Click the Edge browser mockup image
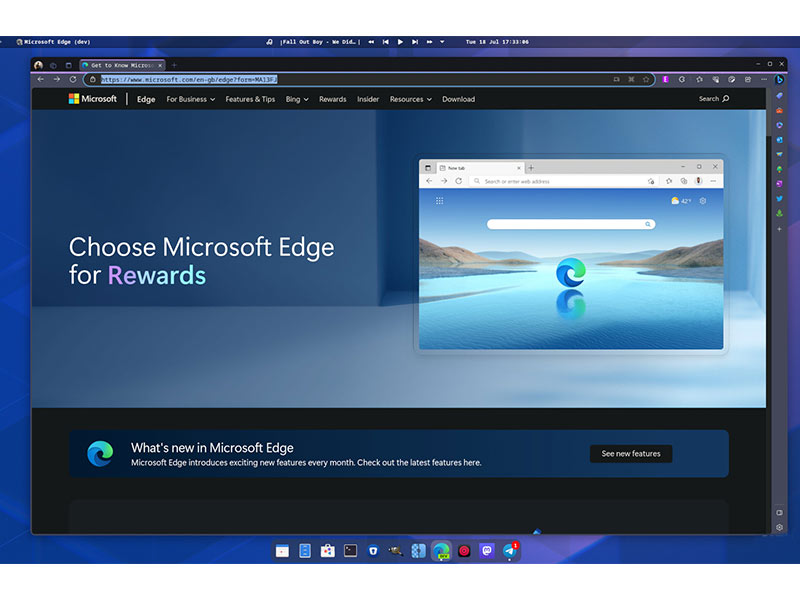The image size is (800, 600). click(x=571, y=254)
